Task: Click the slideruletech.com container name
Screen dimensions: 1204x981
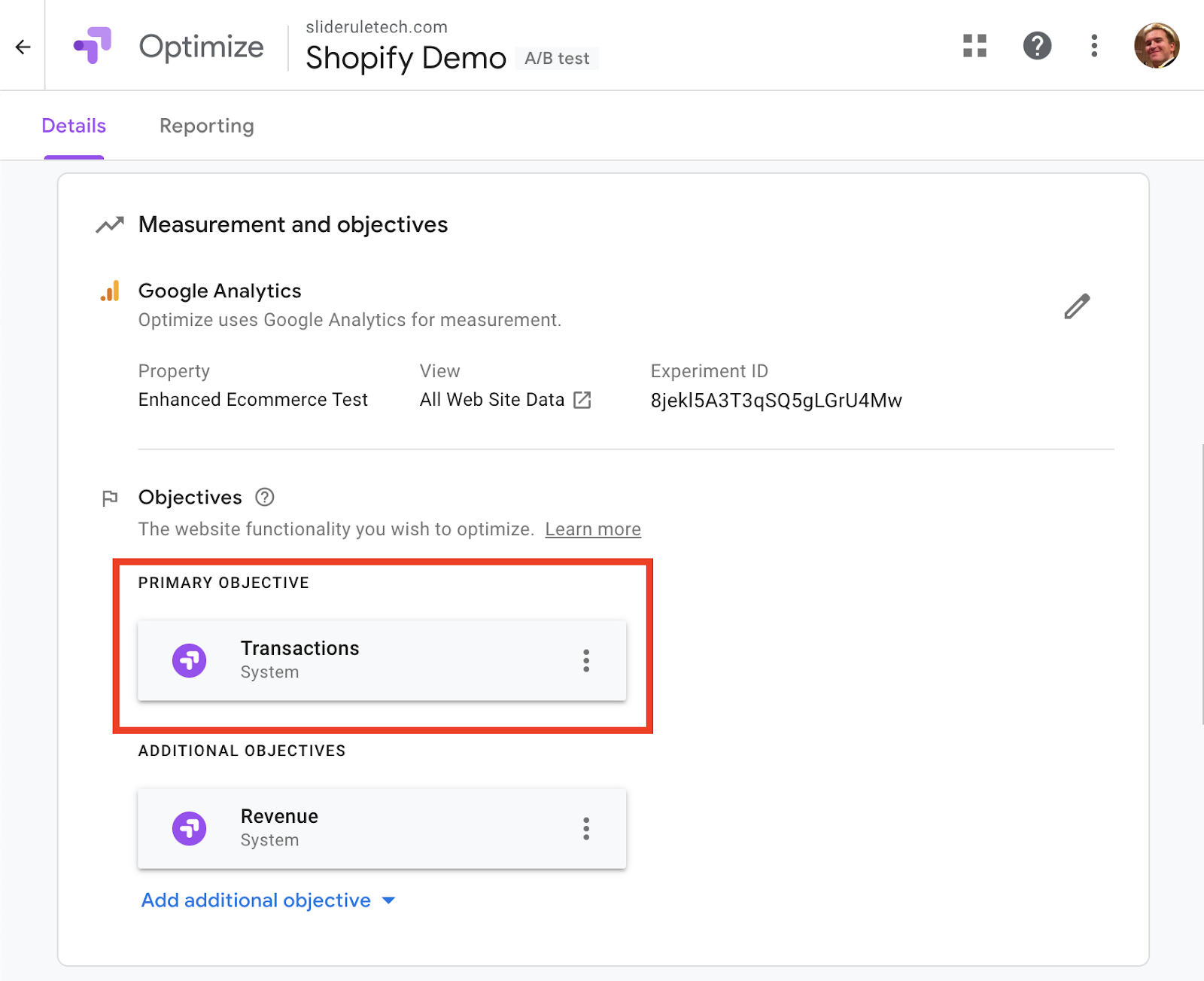Action: click(377, 27)
